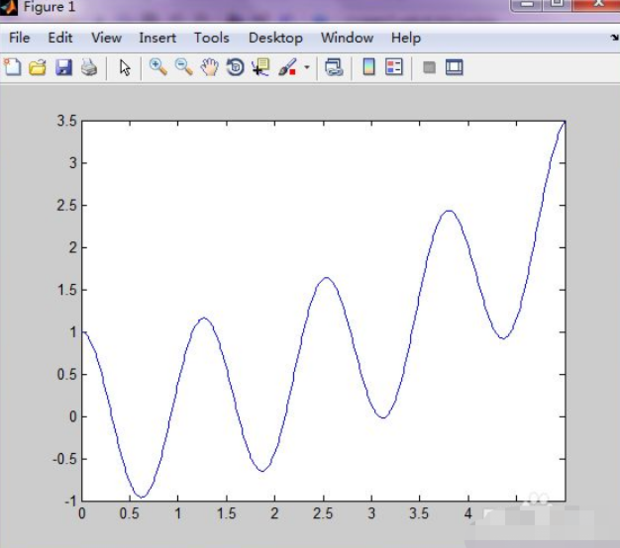
Task: Open the File menu
Action: tap(19, 38)
